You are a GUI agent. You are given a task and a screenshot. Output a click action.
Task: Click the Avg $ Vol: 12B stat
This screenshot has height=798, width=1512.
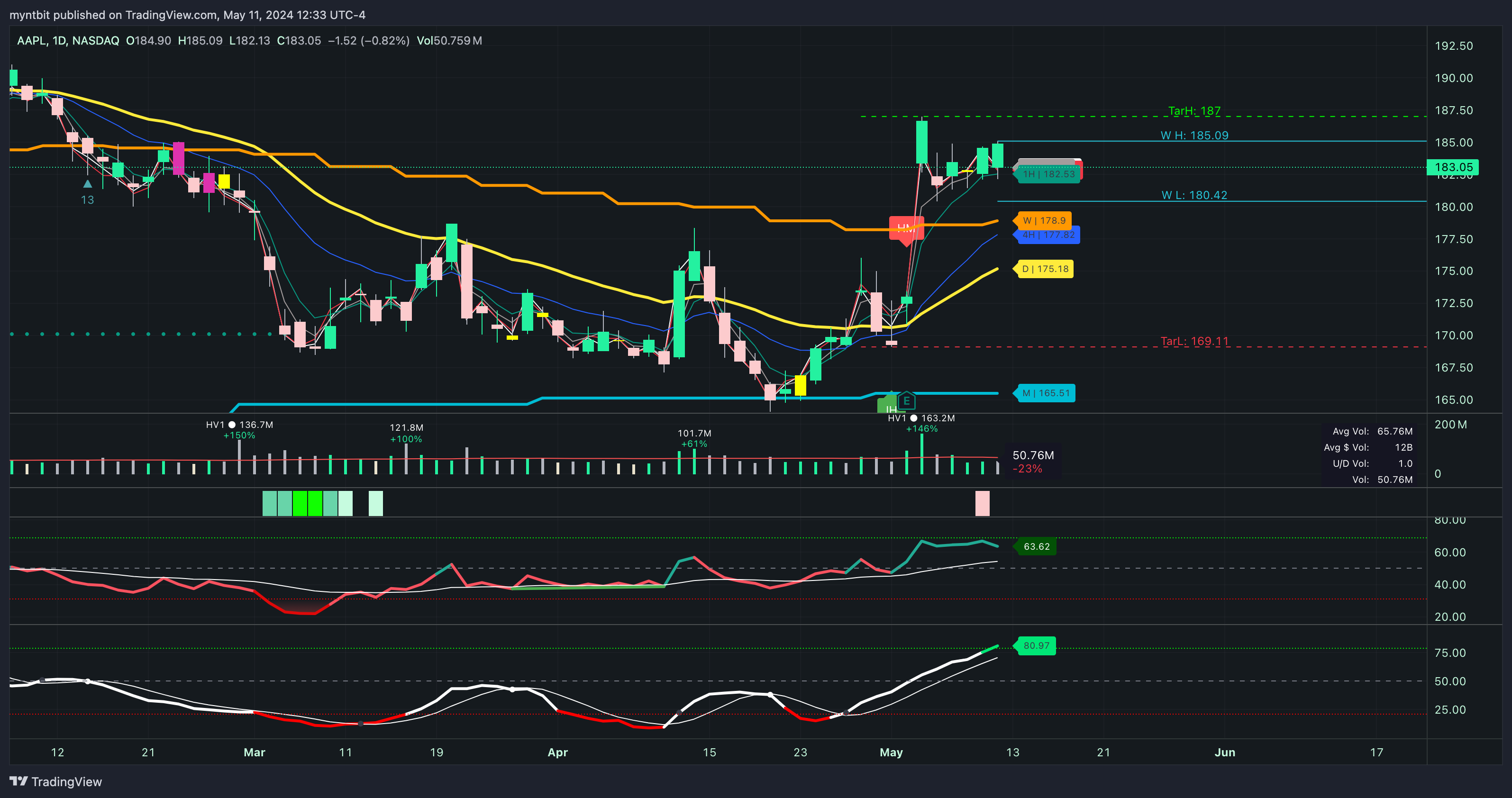pos(1368,448)
